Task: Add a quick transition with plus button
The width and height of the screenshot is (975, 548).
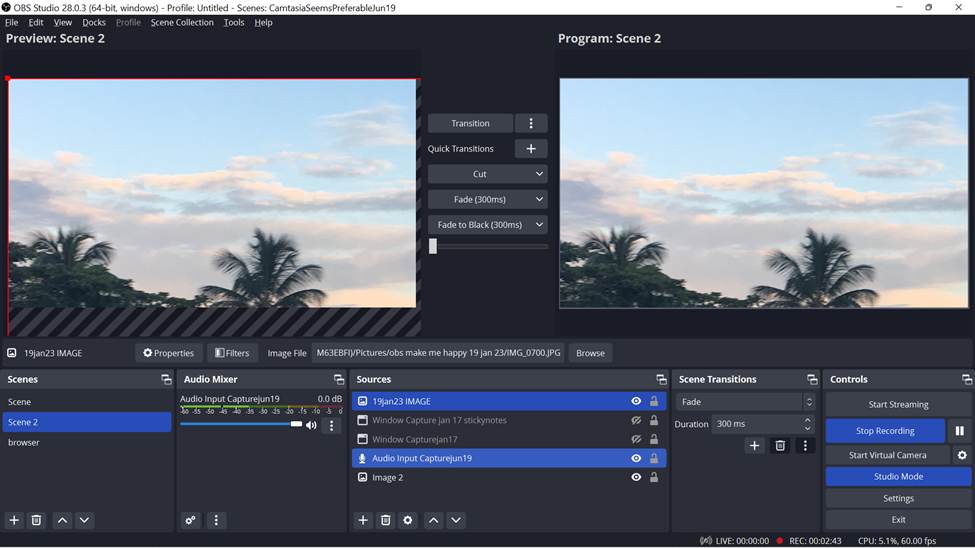Action: tap(531, 149)
